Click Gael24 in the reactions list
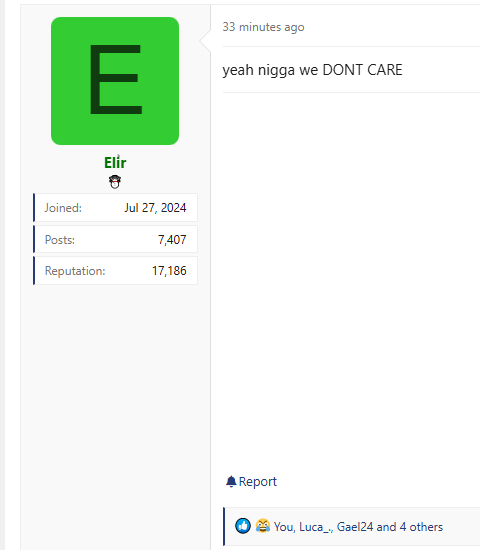Image resolution: width=480 pixels, height=550 pixels. click(355, 526)
